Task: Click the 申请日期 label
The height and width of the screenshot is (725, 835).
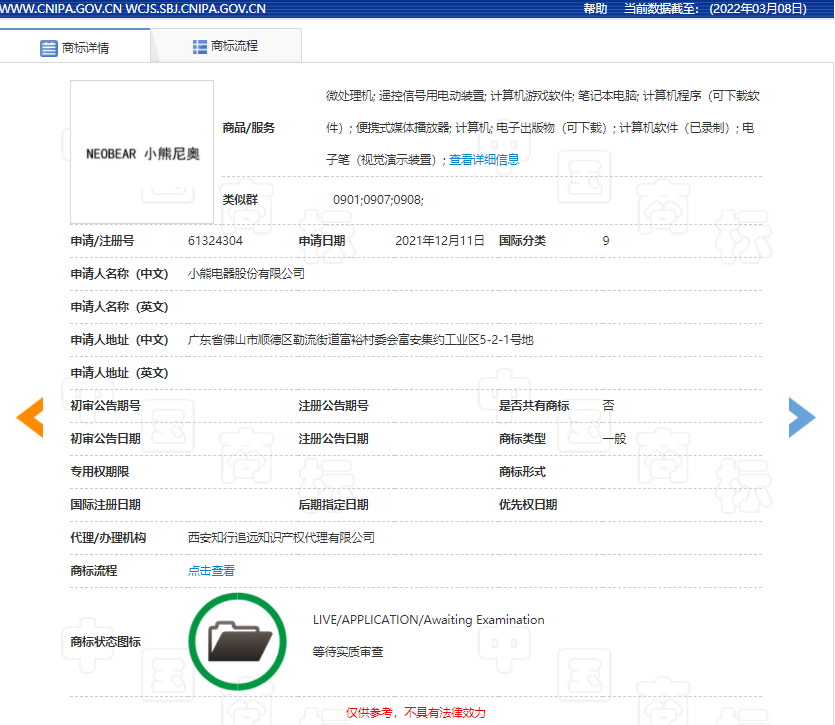Action: tap(322, 241)
